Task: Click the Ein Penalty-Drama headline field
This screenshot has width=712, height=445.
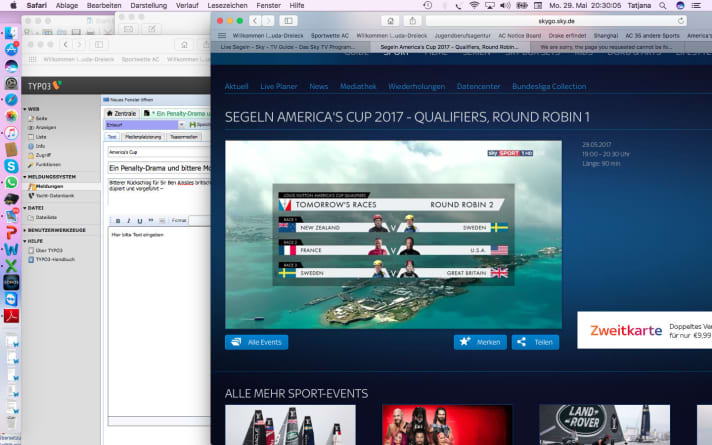Action: point(159,168)
